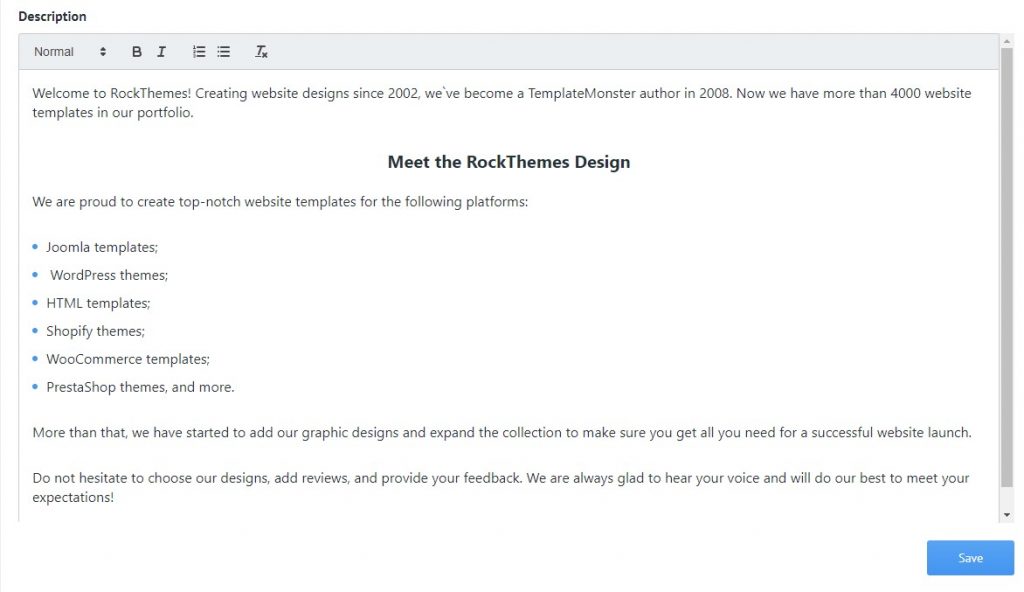Place cursor in 'Meet the RockThemes Design' heading

508,162
